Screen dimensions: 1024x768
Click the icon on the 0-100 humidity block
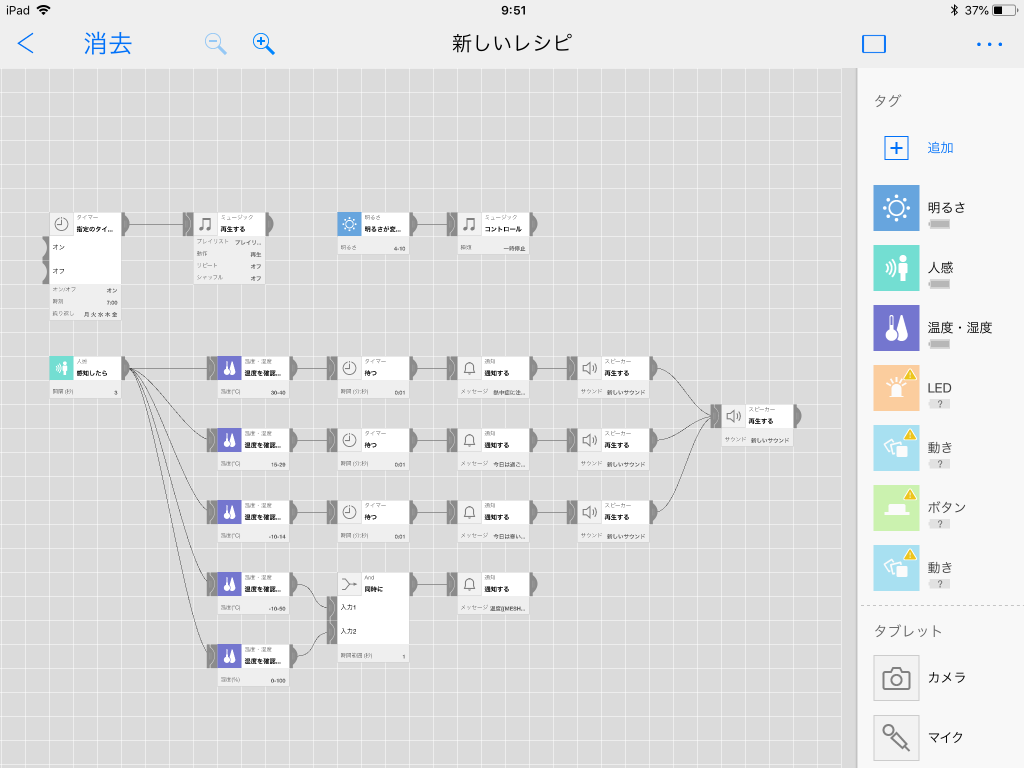coord(229,656)
